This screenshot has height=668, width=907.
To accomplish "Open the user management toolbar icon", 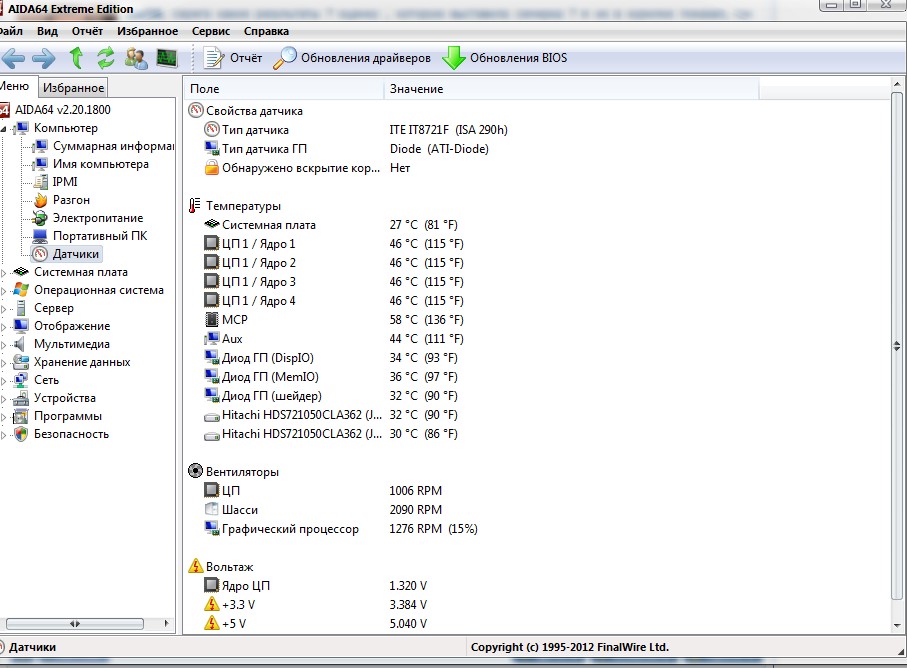I will coord(137,58).
